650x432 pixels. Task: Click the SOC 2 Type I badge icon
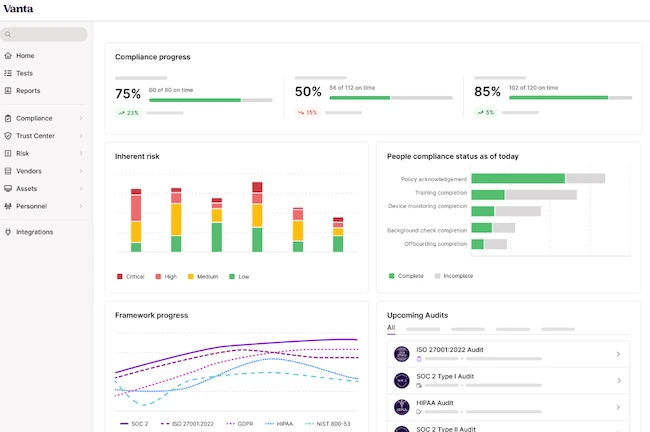tap(401, 381)
